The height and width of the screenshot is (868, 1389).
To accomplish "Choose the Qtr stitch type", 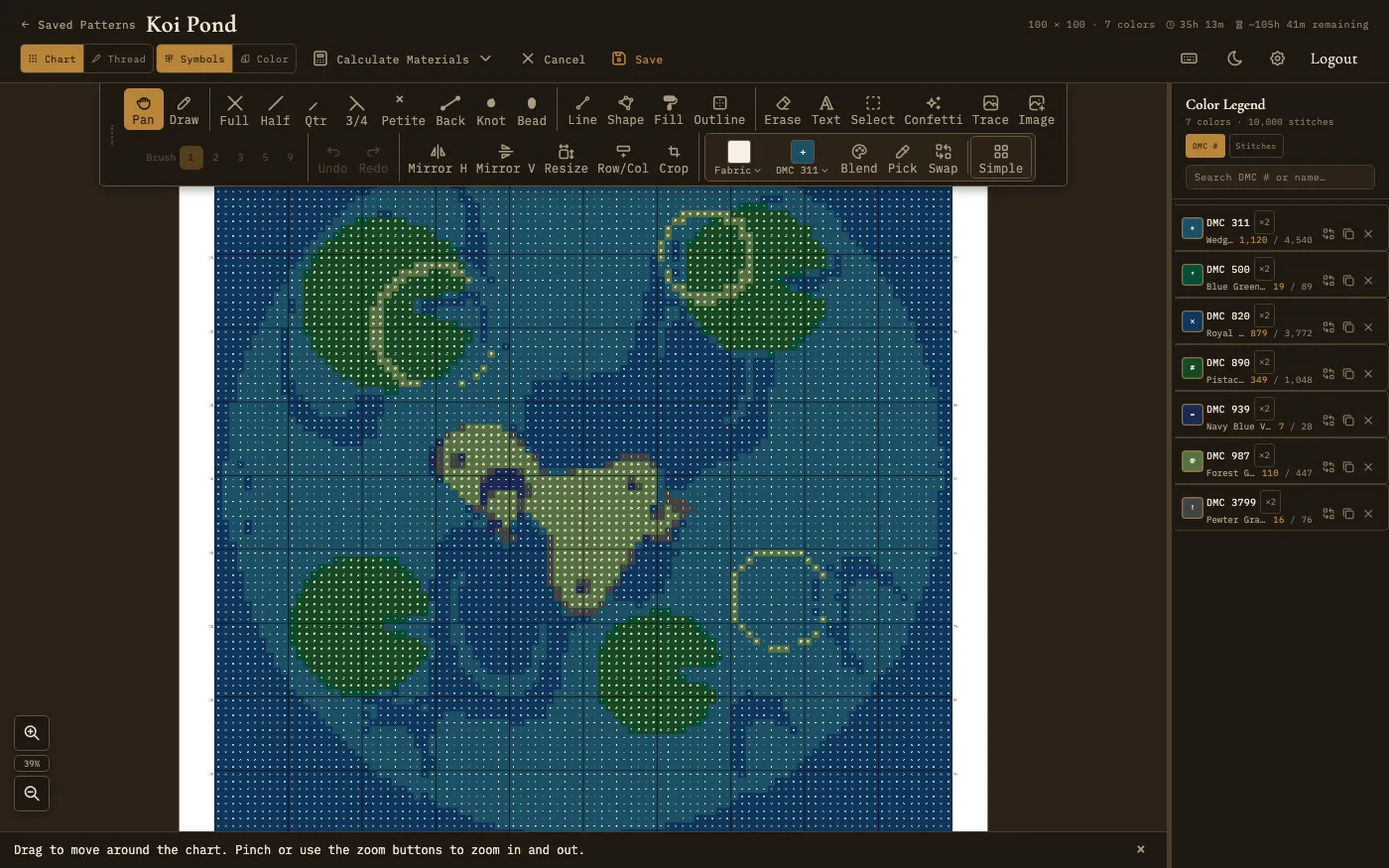I will (316, 109).
